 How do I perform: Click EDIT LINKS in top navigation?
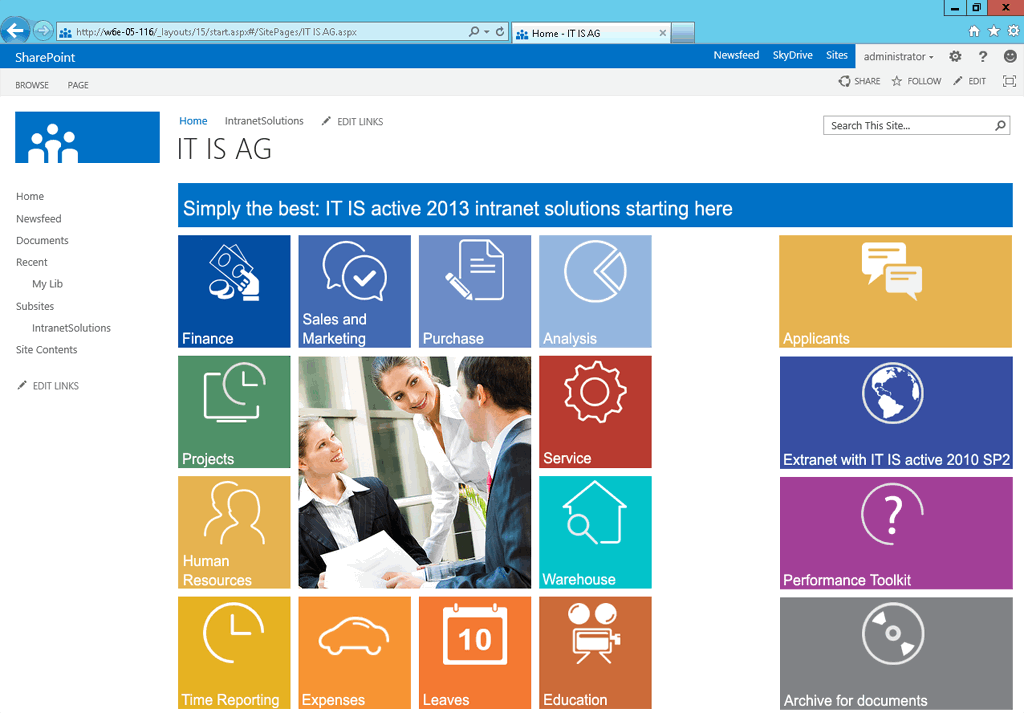(x=352, y=121)
